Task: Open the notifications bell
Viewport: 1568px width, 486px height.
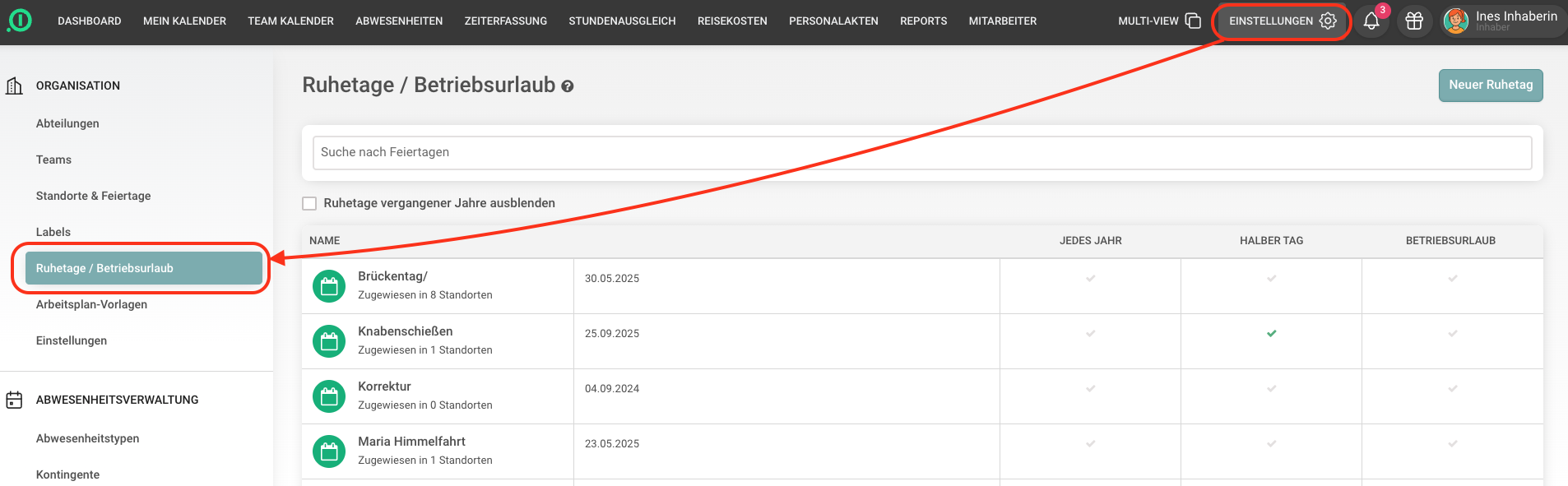Action: pos(1371,21)
